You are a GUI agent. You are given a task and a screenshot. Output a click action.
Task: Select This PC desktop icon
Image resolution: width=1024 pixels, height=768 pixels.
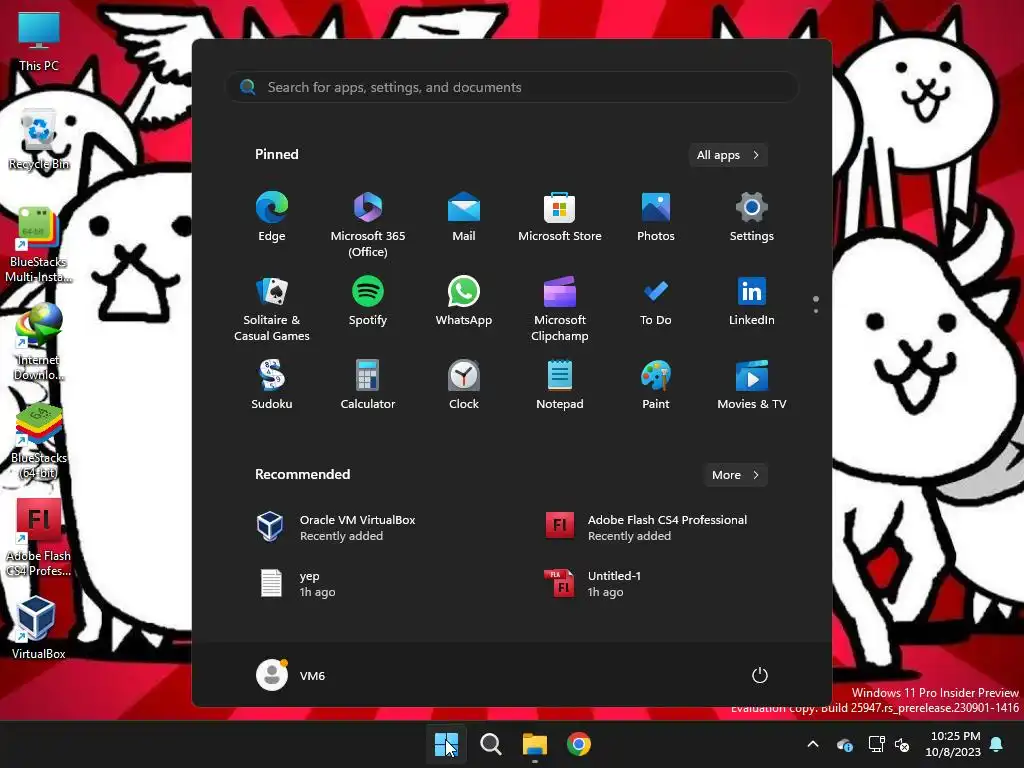(39, 42)
